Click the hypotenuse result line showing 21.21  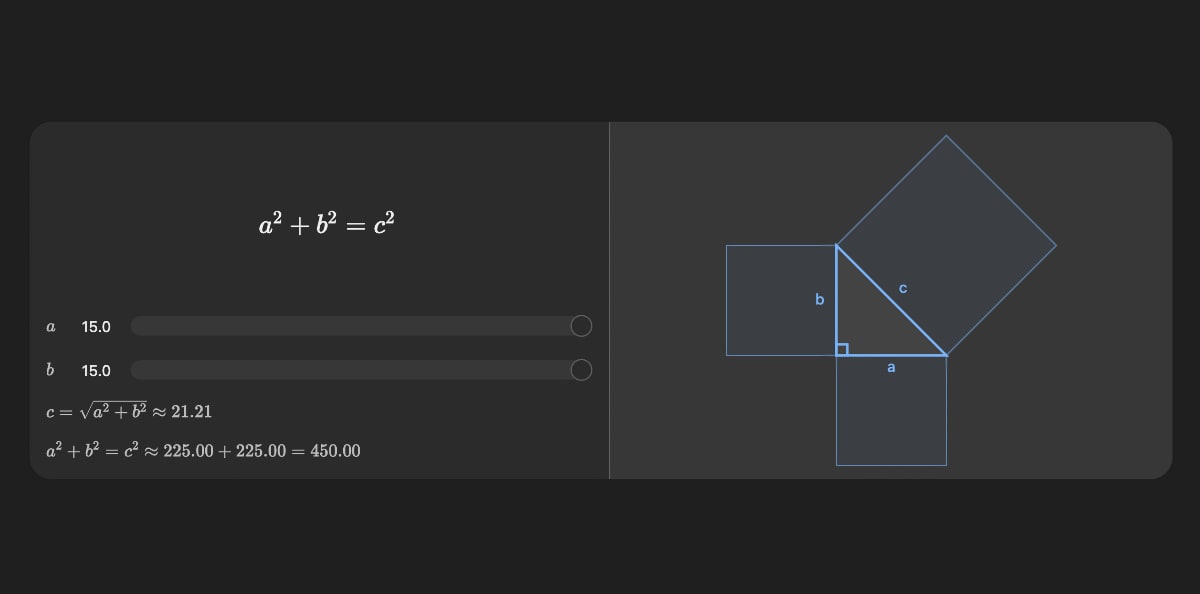129,411
